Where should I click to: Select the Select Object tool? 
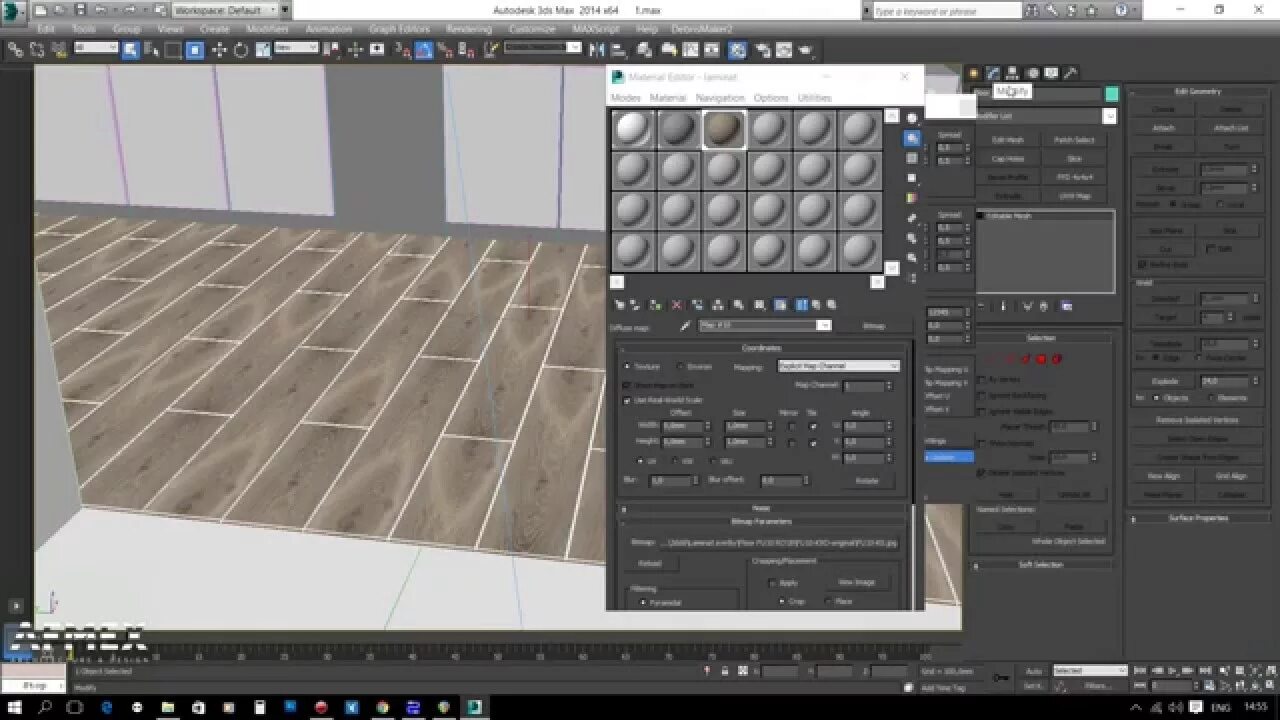click(x=130, y=50)
